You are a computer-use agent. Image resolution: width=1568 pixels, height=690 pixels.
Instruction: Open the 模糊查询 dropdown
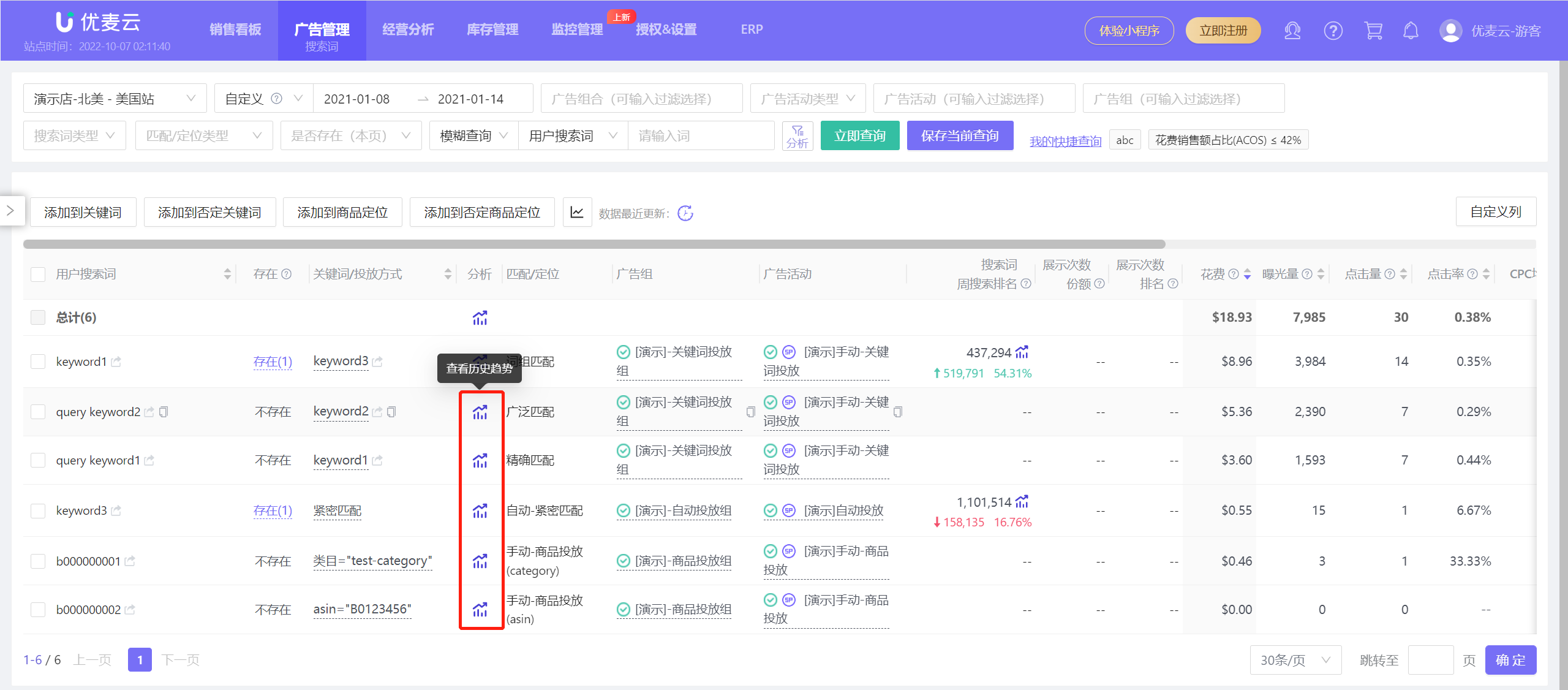pyautogui.click(x=474, y=136)
